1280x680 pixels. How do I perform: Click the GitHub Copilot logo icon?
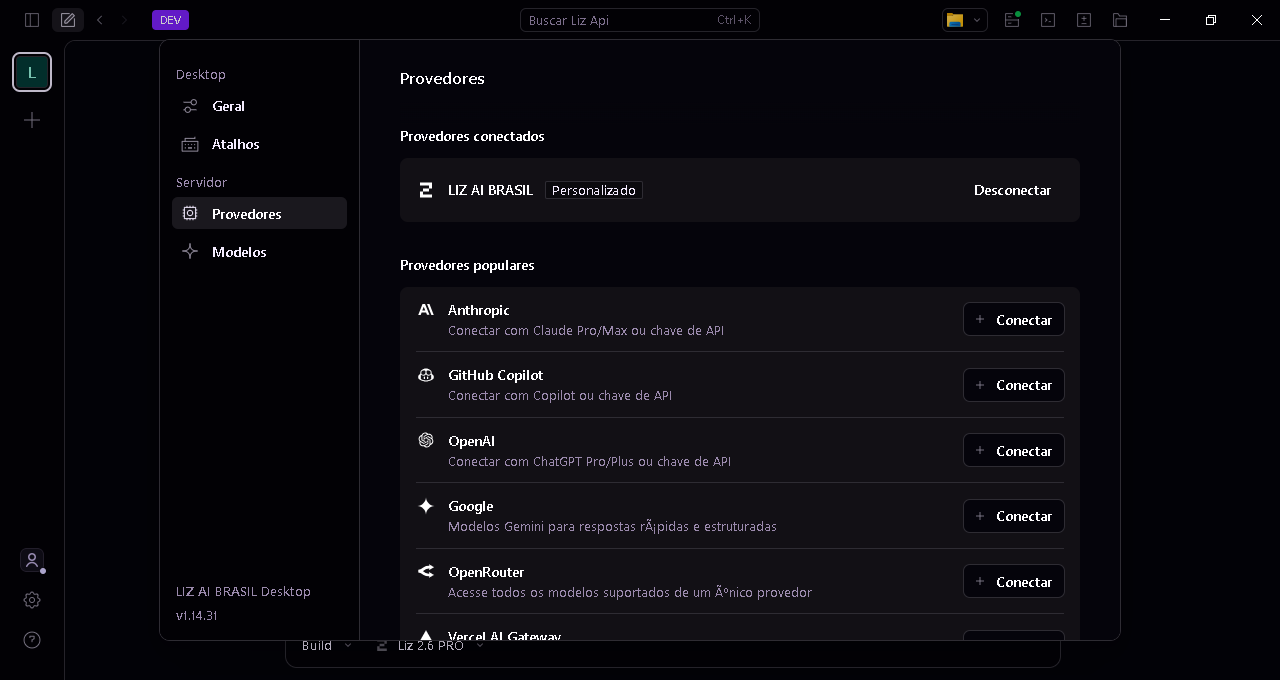(426, 375)
